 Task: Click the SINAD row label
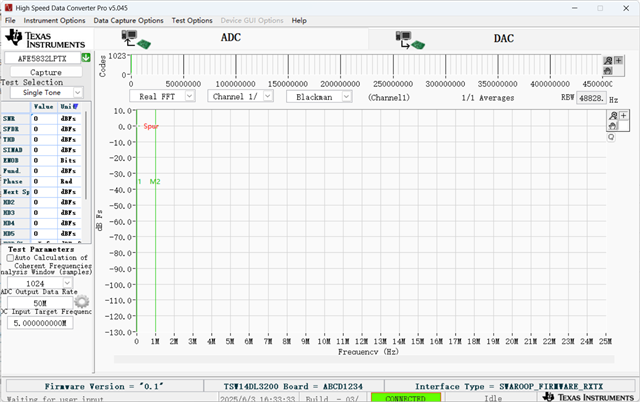(x=13, y=150)
